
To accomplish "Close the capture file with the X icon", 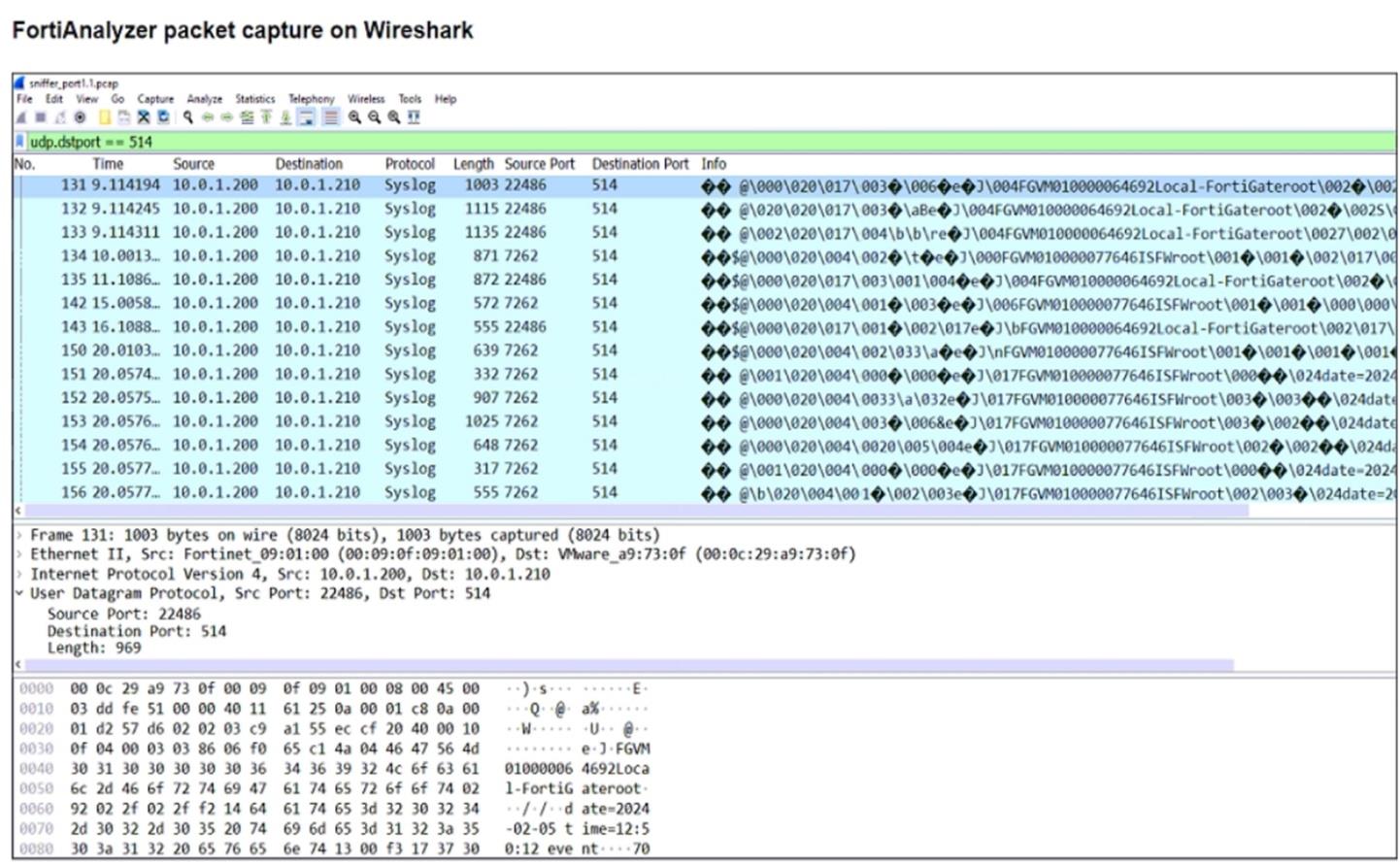I will coord(144,117).
